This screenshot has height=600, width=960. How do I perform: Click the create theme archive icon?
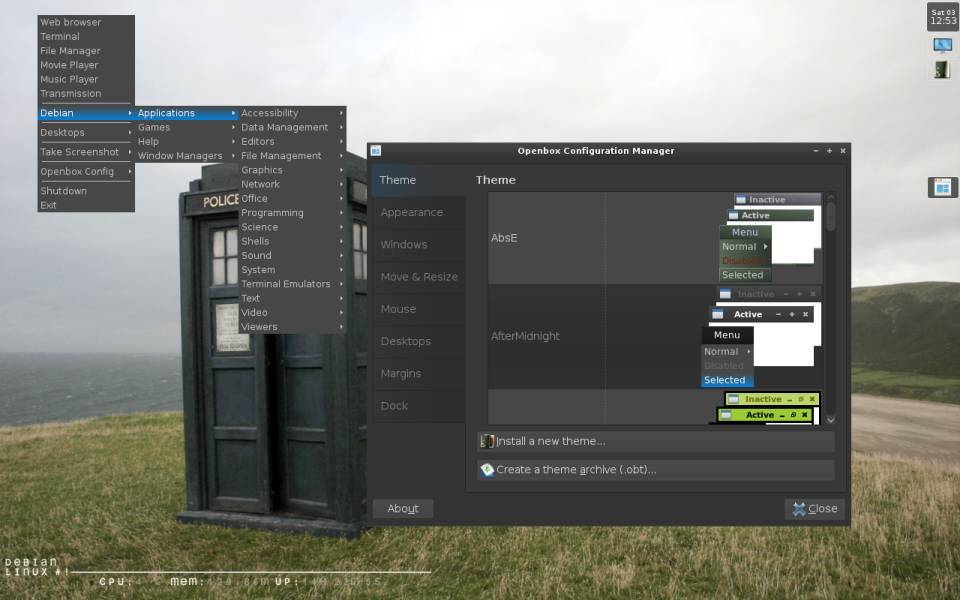[487, 470]
